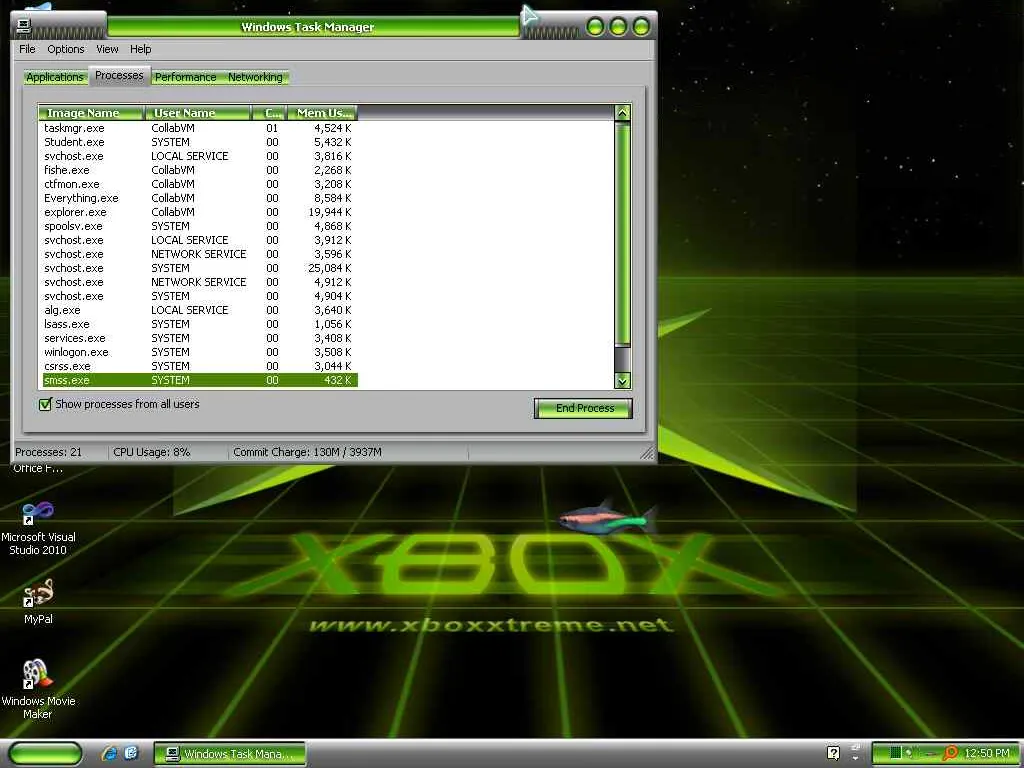Click the orange magnifier Everything tray icon

(950, 753)
